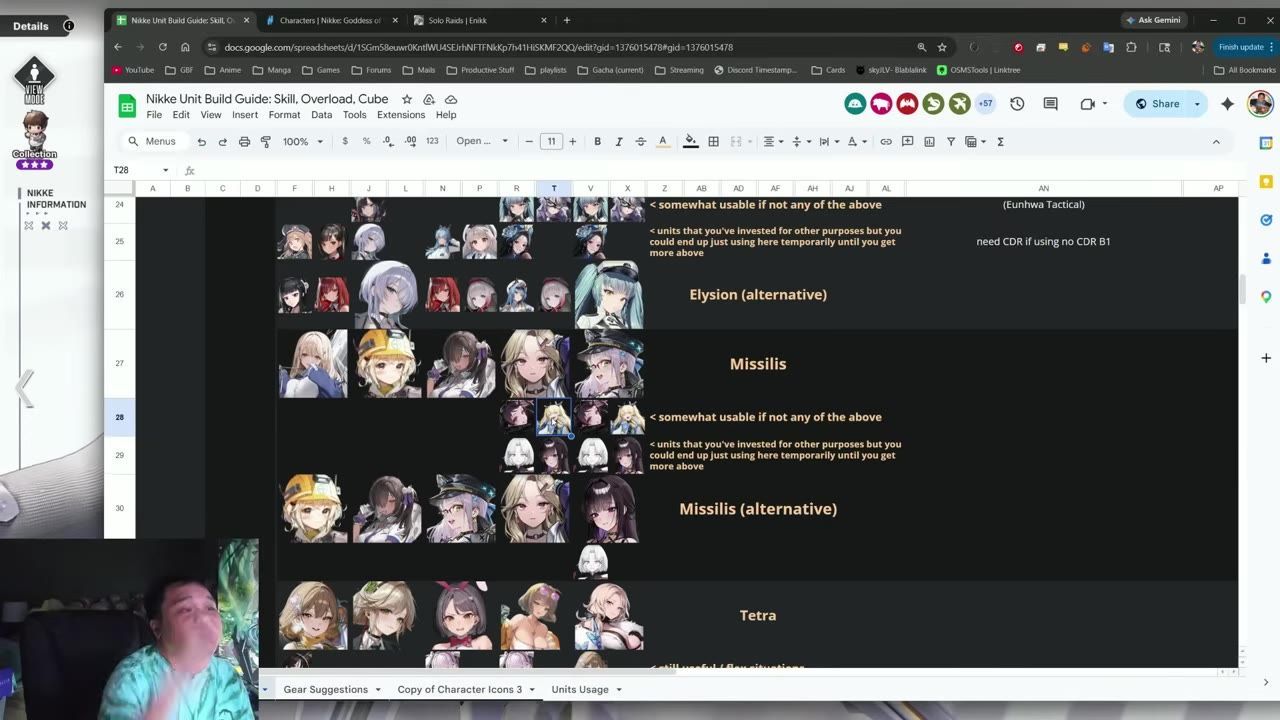Switch to Copy of Character Icons 3 sheet
Image resolution: width=1280 pixels, height=720 pixels.
coord(459,690)
